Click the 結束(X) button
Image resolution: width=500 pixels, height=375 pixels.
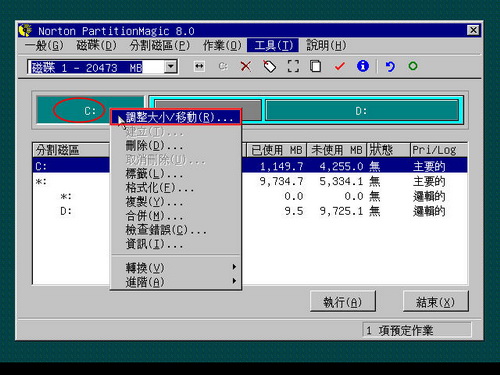coord(435,302)
